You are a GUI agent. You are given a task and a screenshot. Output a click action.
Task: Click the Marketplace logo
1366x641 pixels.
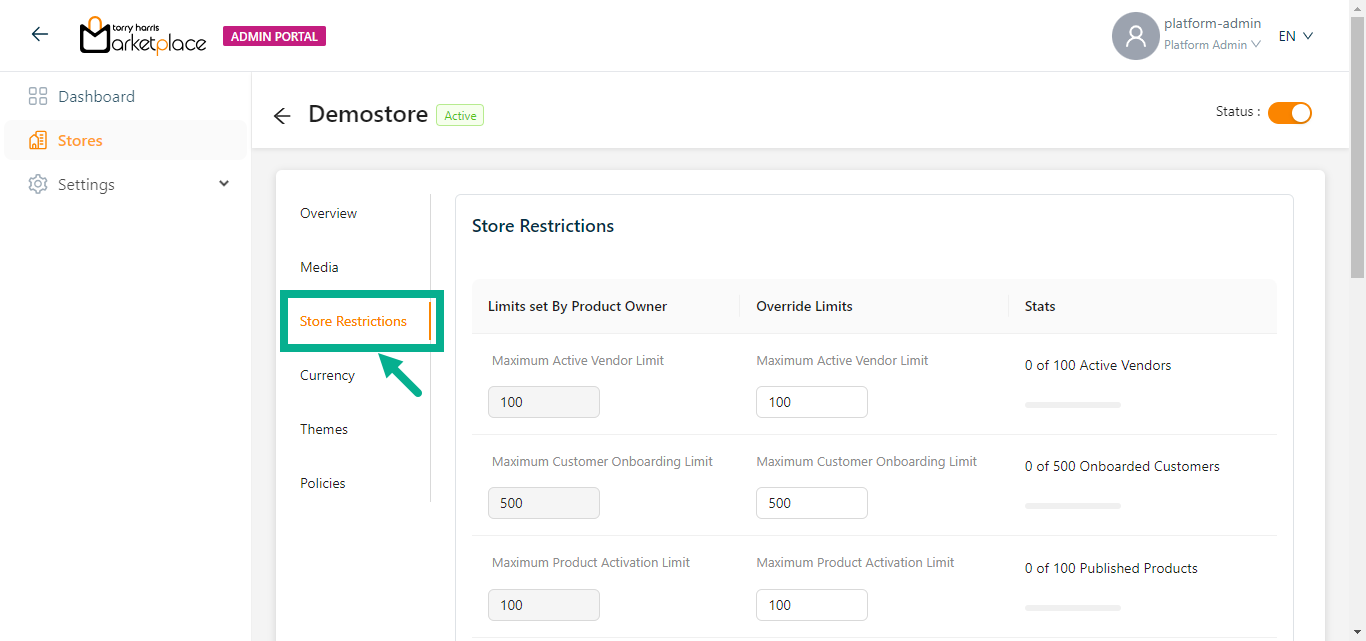(x=143, y=36)
